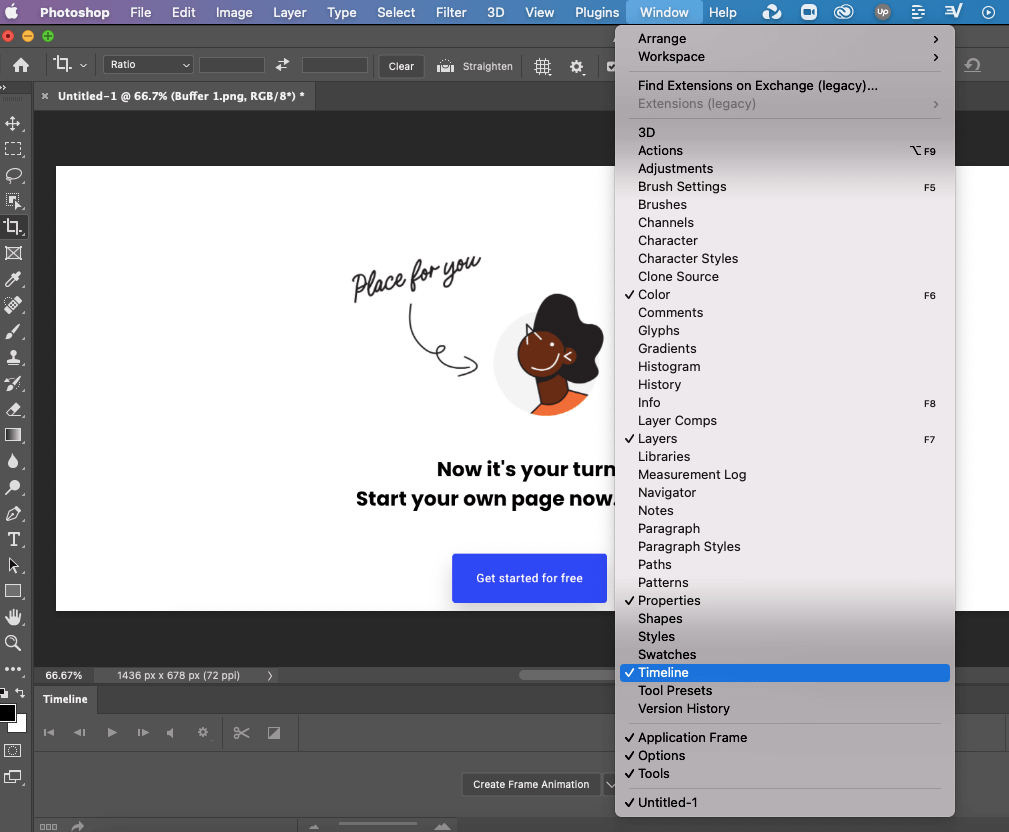
Task: Select the Spot Healing Brush tool
Action: (x=14, y=305)
